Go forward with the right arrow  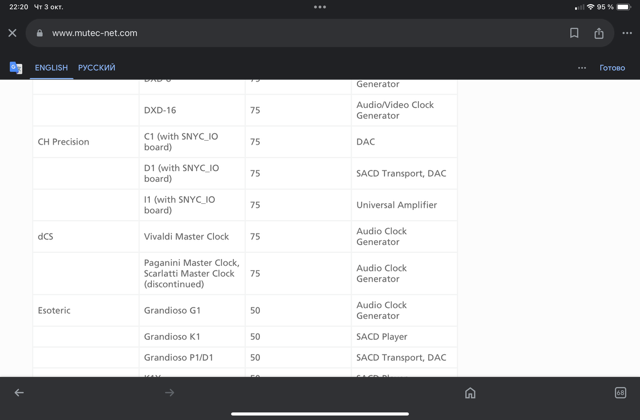[169, 393]
